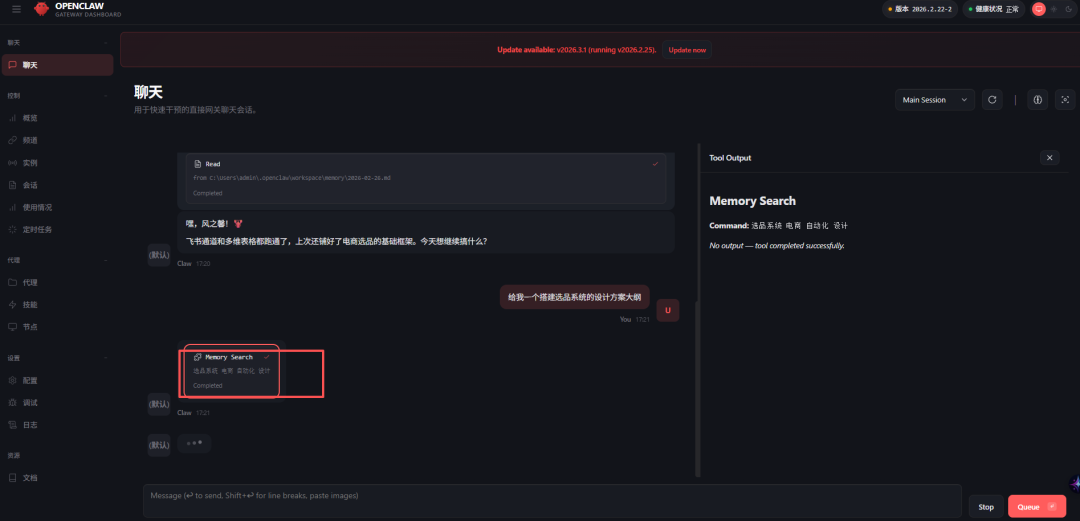The image size is (1080, 521).
Task: Click the file path under Read
Action: point(292,178)
